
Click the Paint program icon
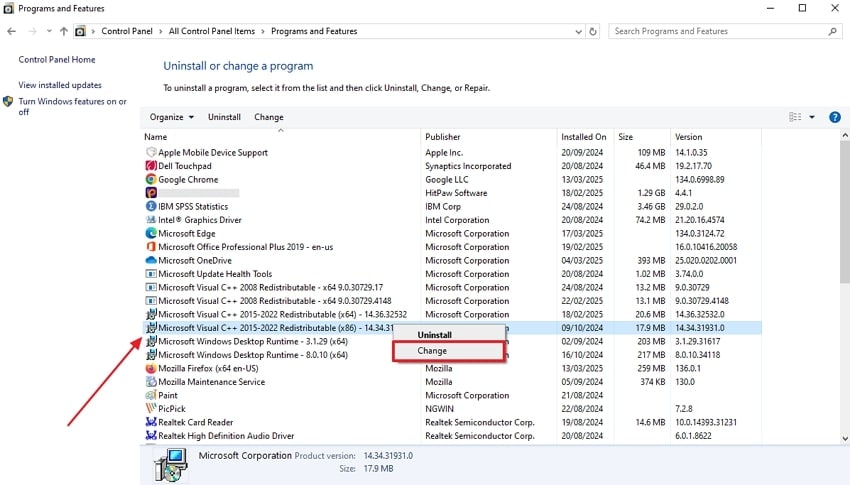(x=151, y=396)
